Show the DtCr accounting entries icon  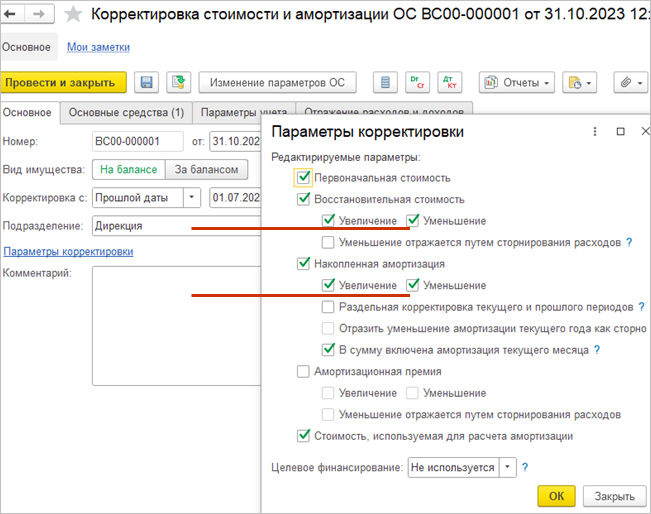click(x=416, y=82)
